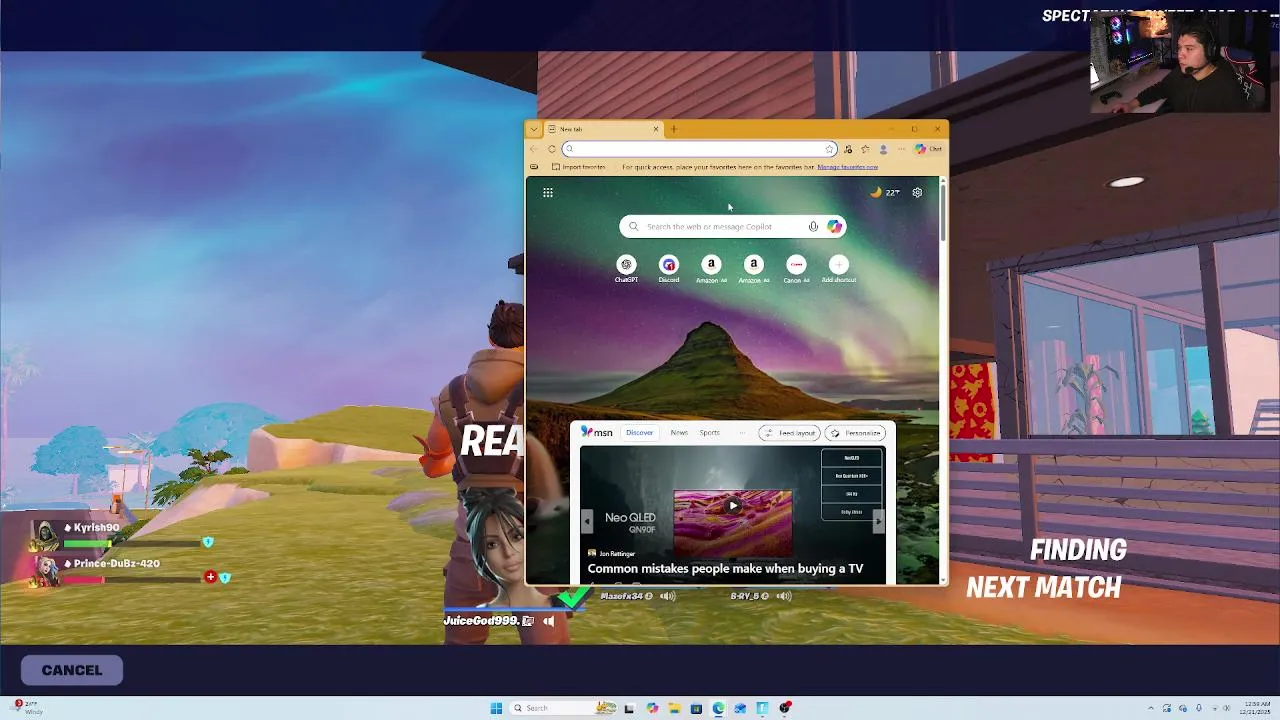This screenshot has width=1280, height=720.
Task: Open the weather widget on taskbar
Action: 27,708
